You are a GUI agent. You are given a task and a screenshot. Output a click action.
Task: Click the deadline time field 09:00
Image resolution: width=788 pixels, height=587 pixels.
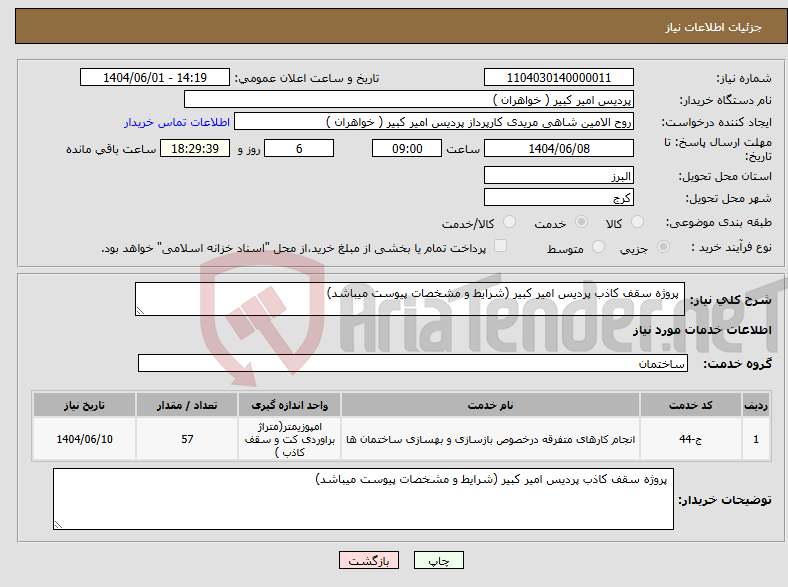click(407, 148)
